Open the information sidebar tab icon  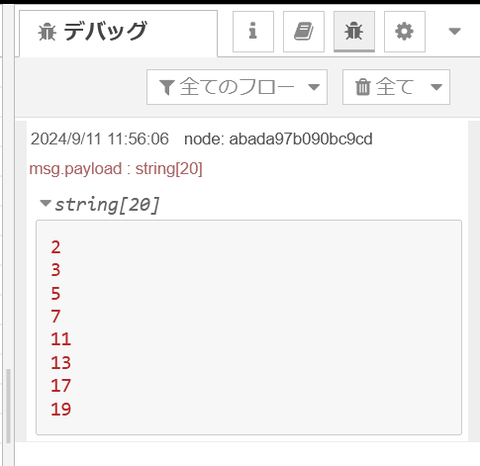point(253,31)
